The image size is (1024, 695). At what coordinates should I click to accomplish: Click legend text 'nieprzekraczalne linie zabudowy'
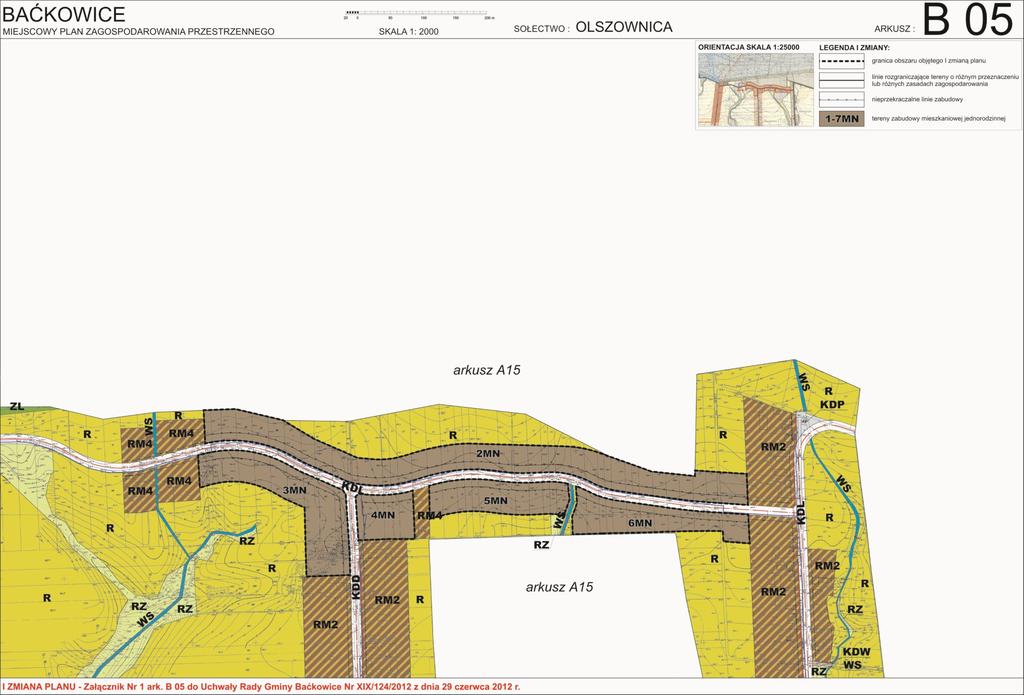(917, 99)
